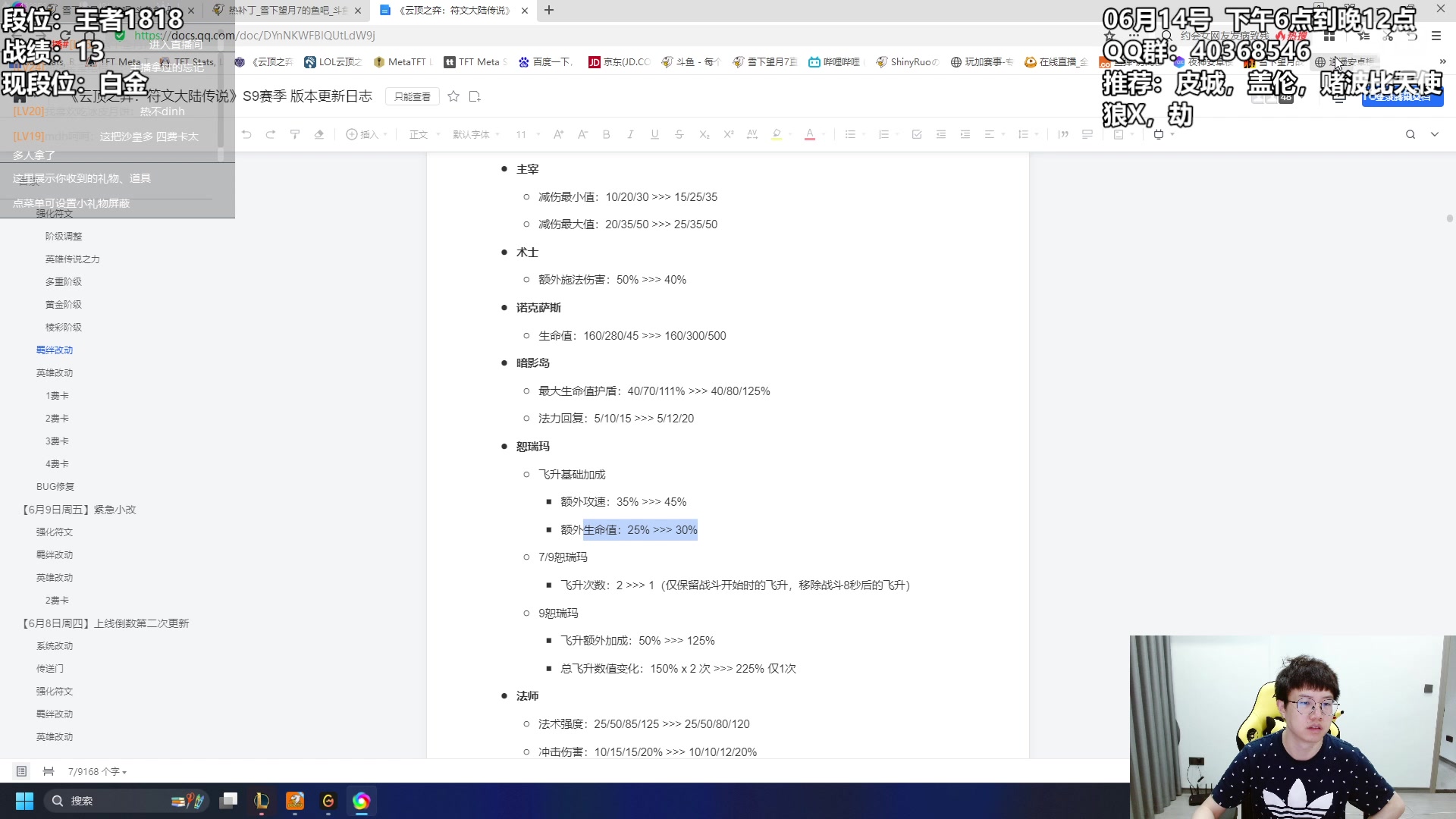This screenshot has height=819, width=1456.
Task: Toggle italic formatting
Action: coord(630,134)
